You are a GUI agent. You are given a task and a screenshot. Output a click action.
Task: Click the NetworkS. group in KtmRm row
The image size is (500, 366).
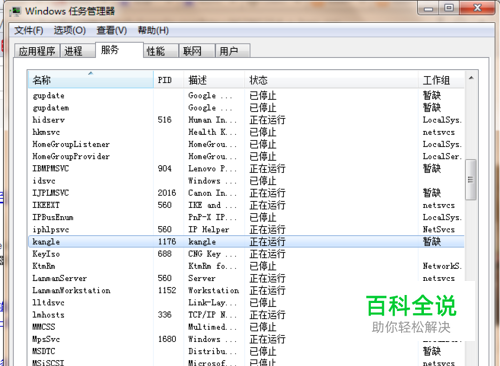tap(442, 266)
